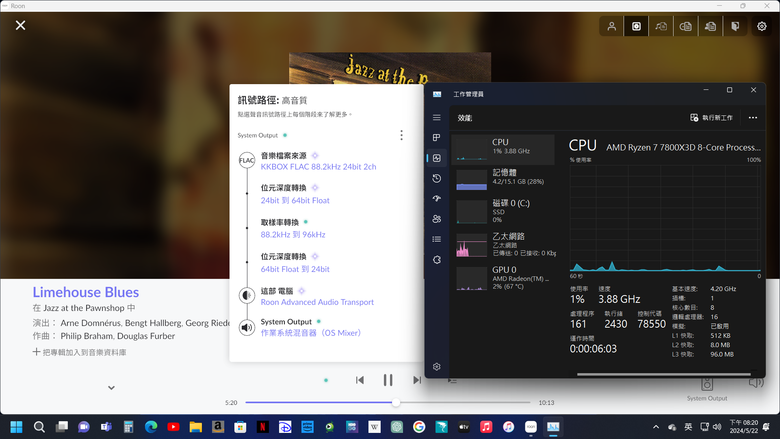Skip to the previous track

tap(360, 380)
